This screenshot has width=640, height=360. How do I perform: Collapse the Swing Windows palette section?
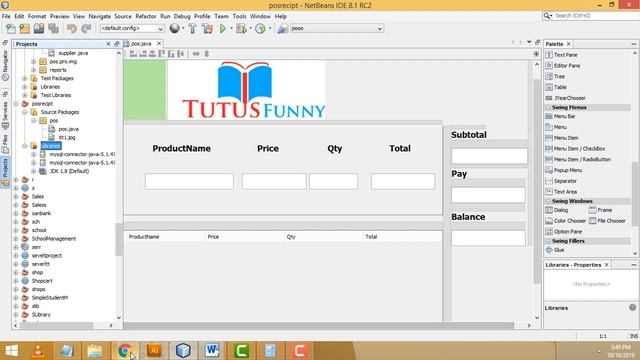pos(548,202)
